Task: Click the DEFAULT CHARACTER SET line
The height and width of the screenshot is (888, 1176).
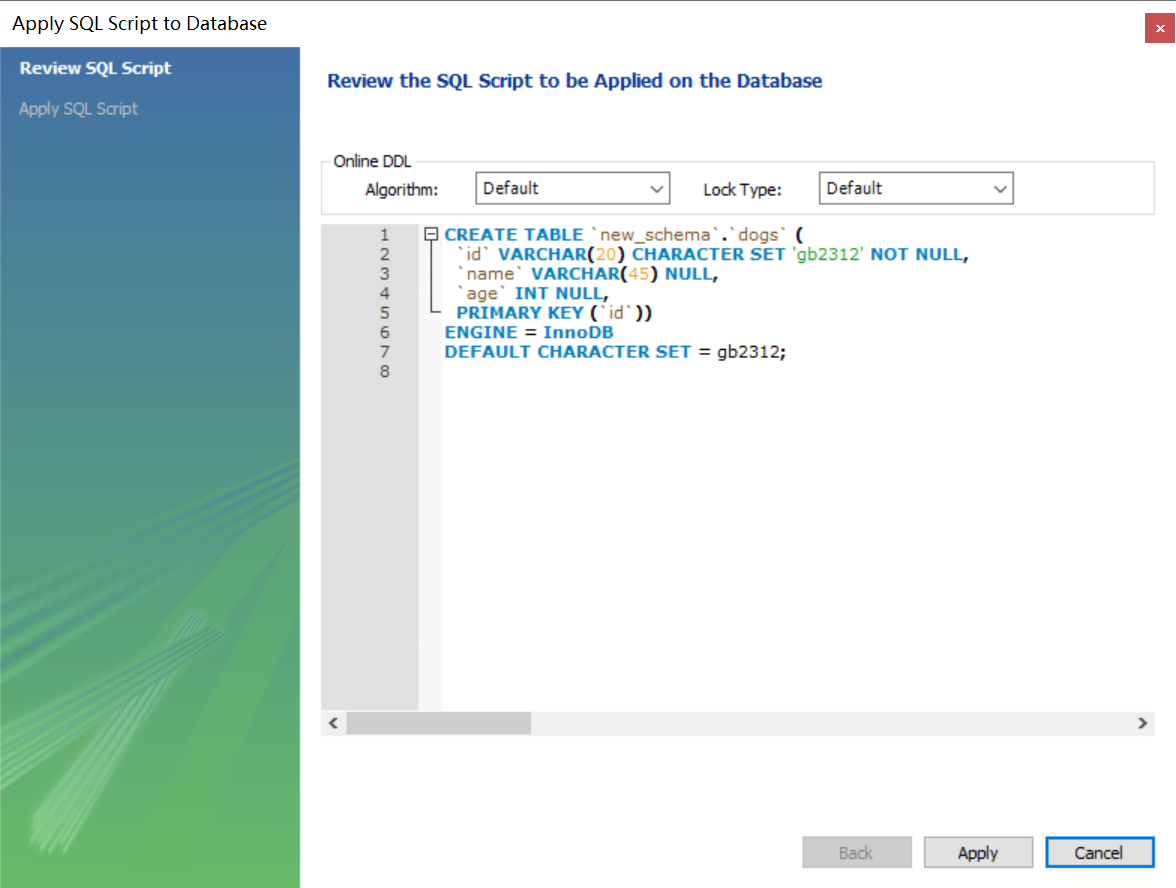Action: tap(615, 352)
